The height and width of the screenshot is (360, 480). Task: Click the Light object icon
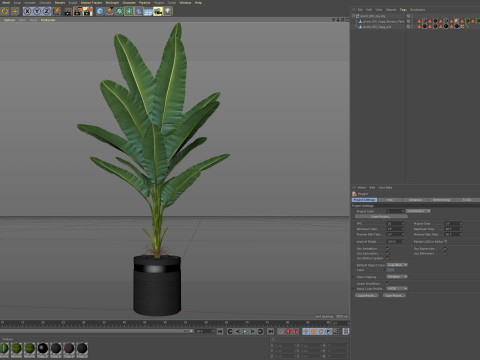(168, 11)
